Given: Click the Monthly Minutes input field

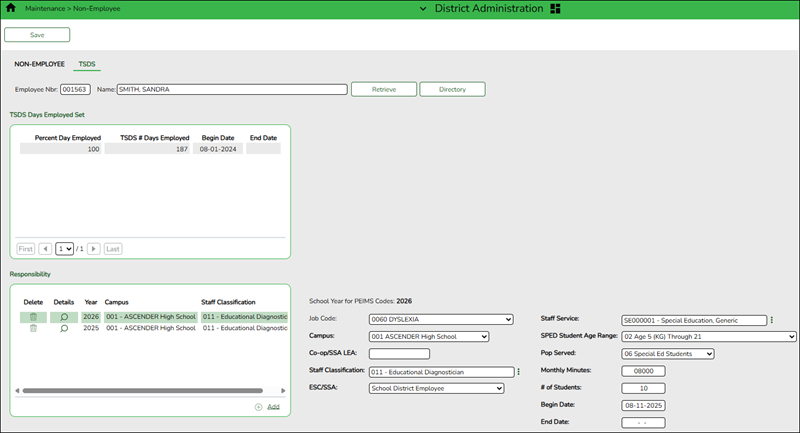Looking at the screenshot, I should pos(643,371).
